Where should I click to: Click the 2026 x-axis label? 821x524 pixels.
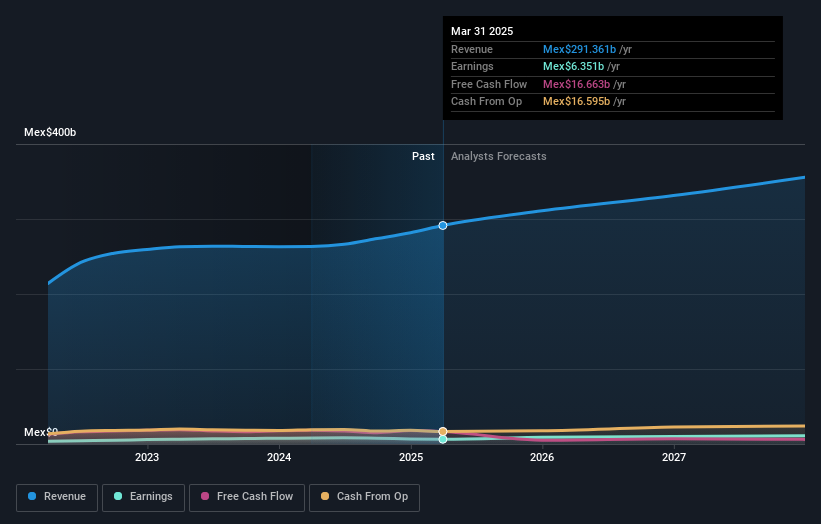542,458
